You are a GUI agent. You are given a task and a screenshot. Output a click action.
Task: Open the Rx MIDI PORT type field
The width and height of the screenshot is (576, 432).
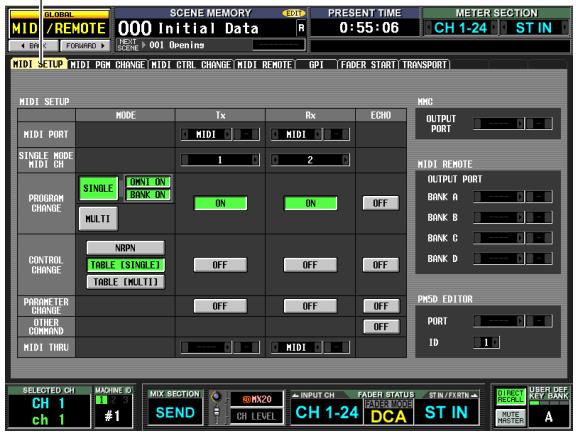296,134
